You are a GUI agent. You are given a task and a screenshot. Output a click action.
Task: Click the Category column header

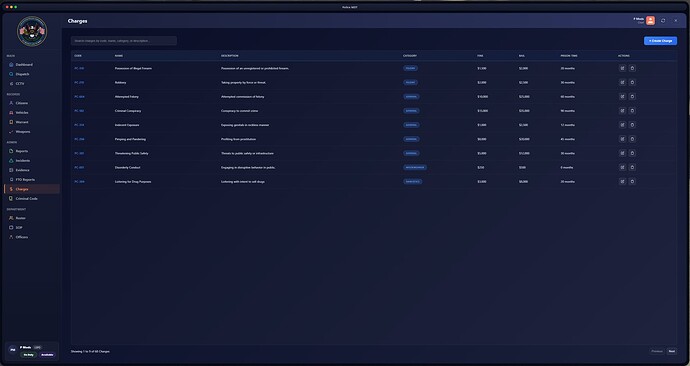tap(410, 56)
